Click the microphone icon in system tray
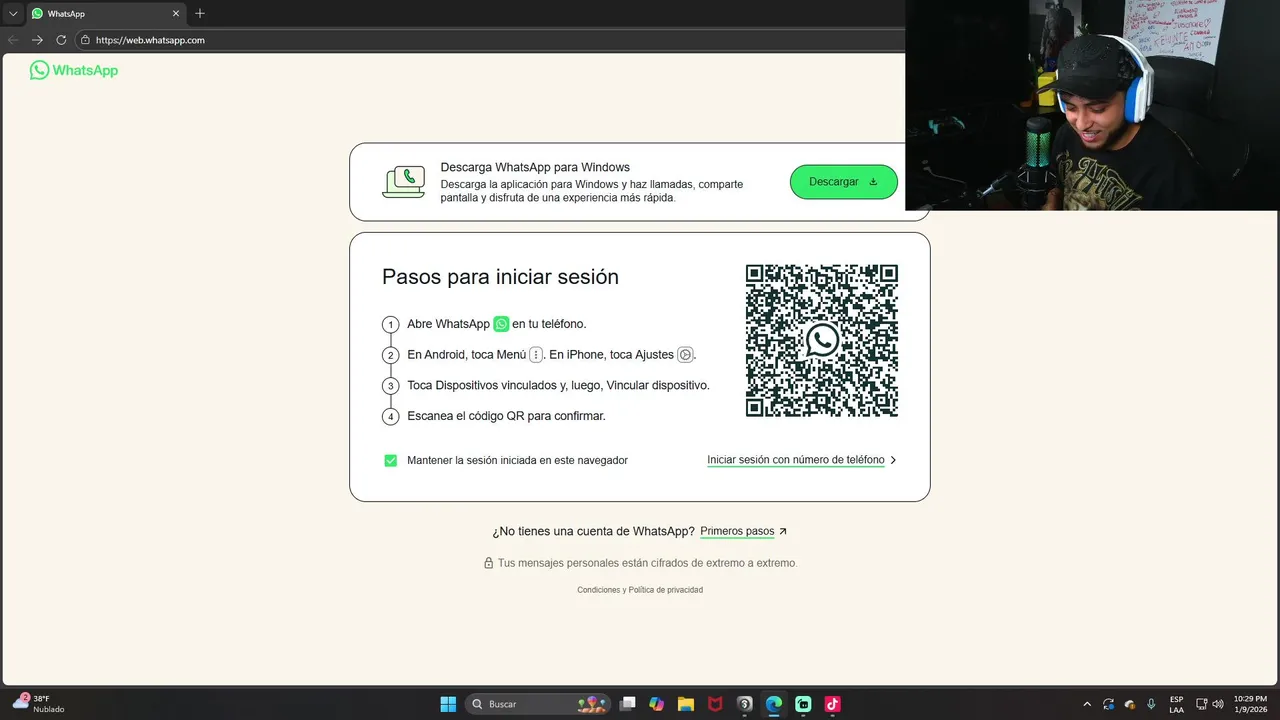 click(1151, 704)
